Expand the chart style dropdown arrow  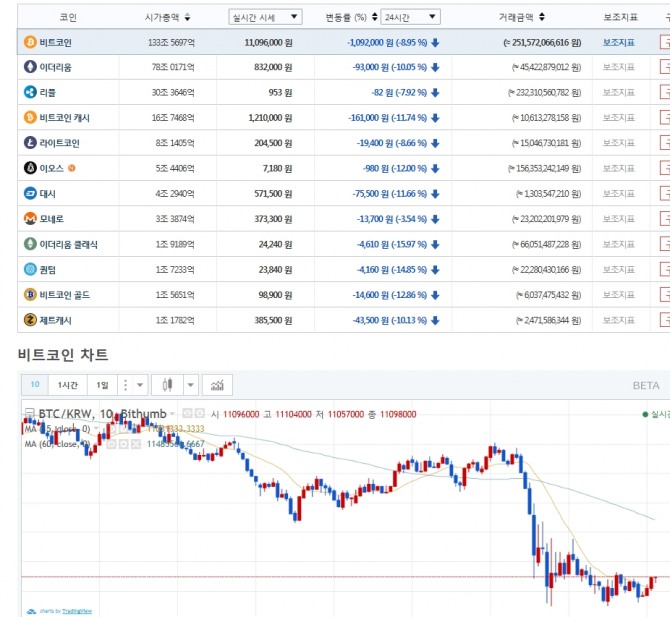click(x=190, y=385)
